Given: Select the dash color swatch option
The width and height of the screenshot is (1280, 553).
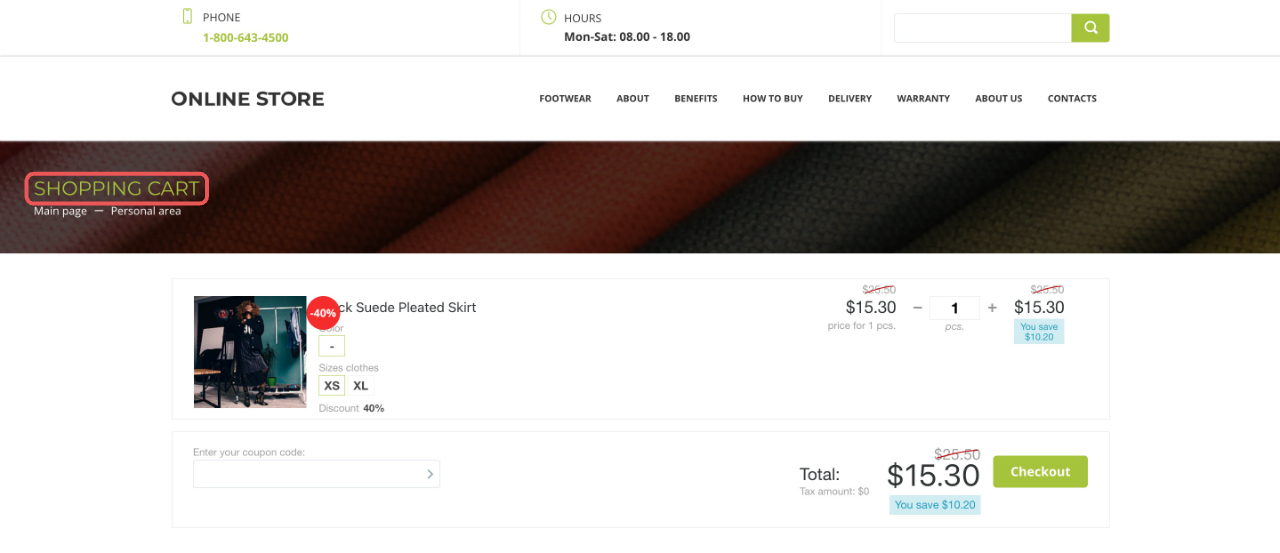Looking at the screenshot, I should coord(332,346).
